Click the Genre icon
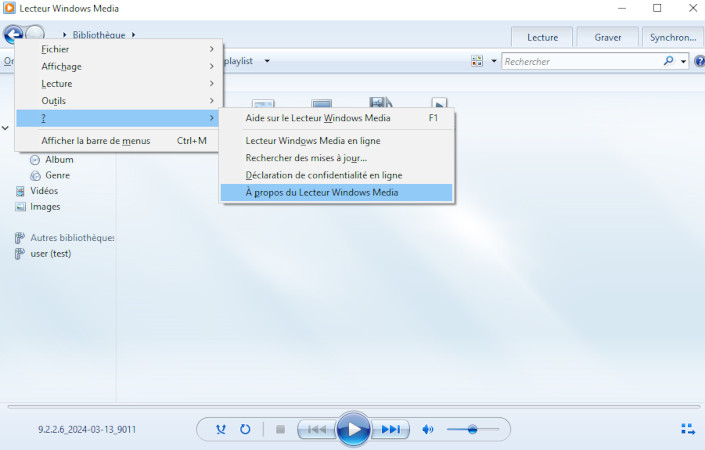The image size is (705, 450). (x=35, y=176)
